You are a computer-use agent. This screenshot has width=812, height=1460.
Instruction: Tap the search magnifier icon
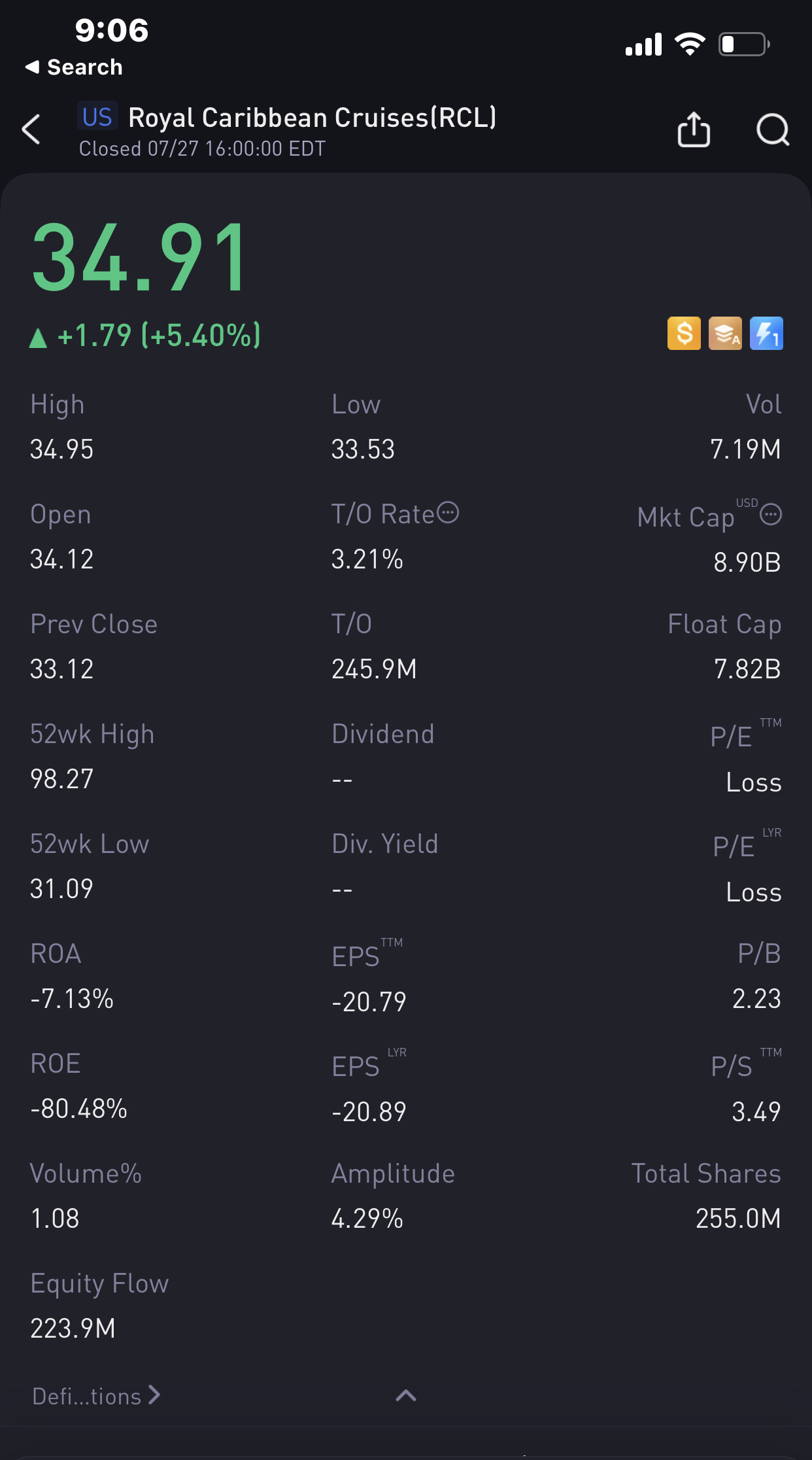(x=773, y=129)
